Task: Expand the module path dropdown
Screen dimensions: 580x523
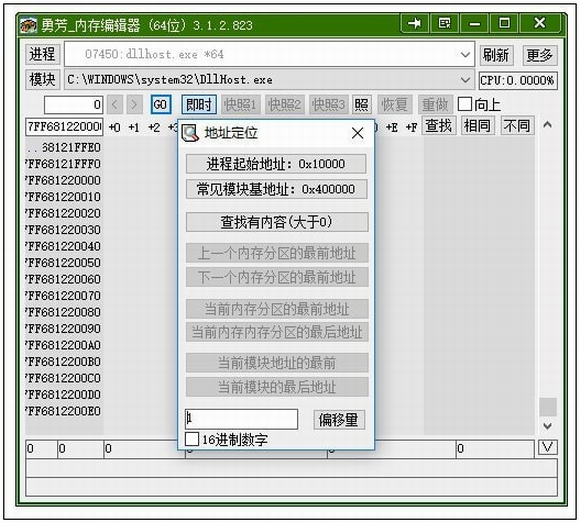Action: 465,80
